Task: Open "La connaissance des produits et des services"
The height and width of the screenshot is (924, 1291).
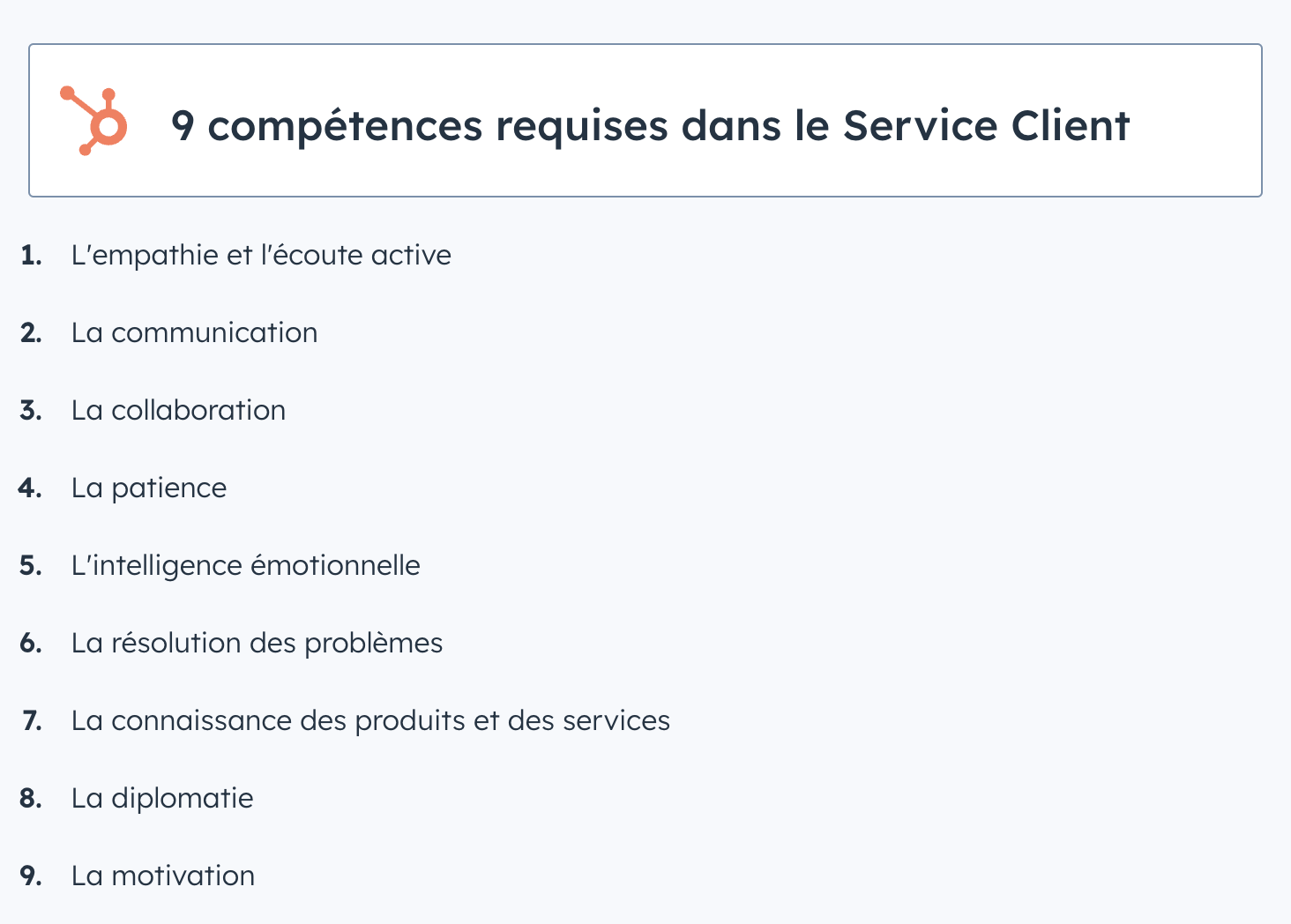Action: coord(370,720)
